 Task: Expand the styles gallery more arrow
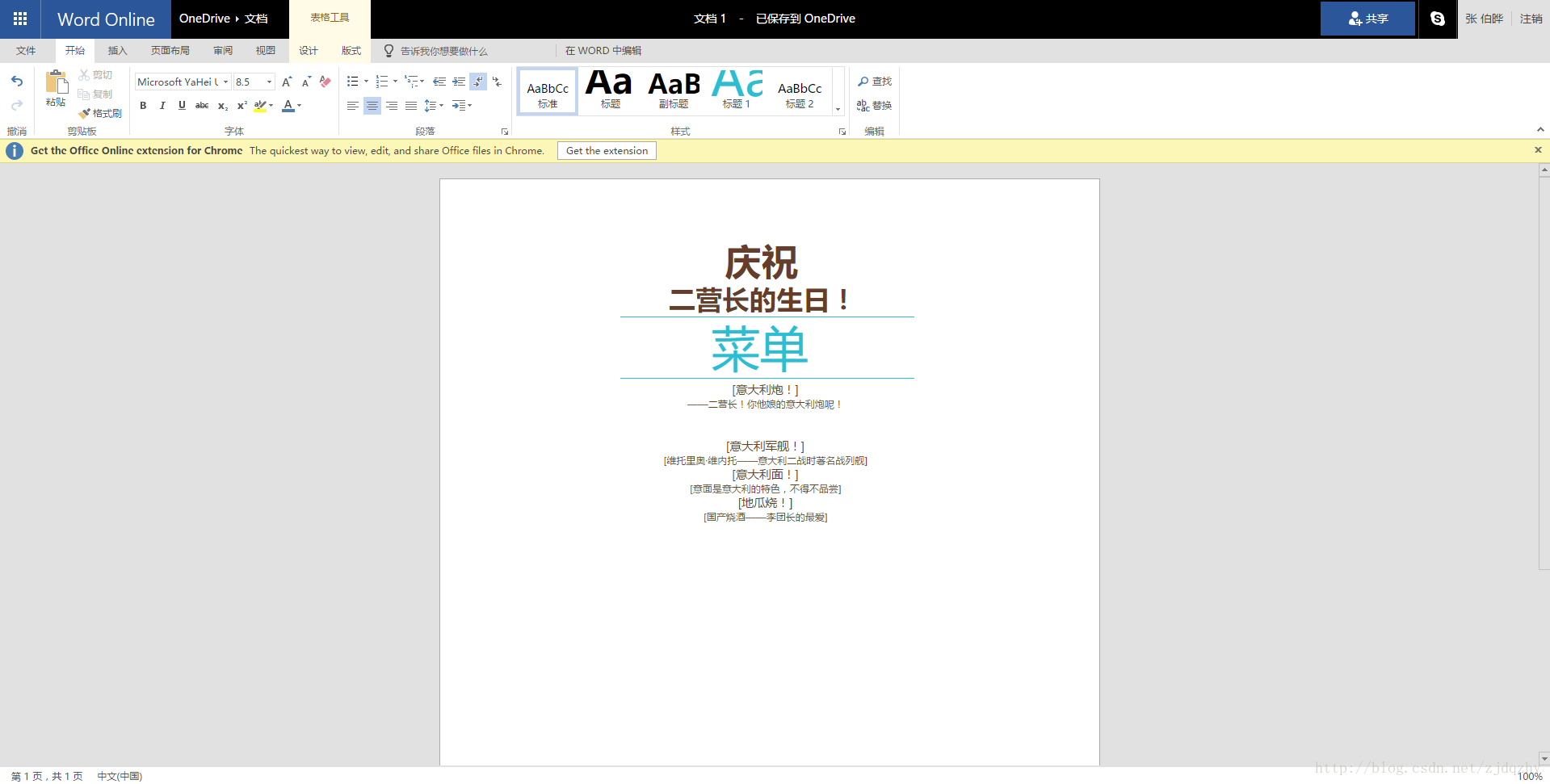(838, 109)
